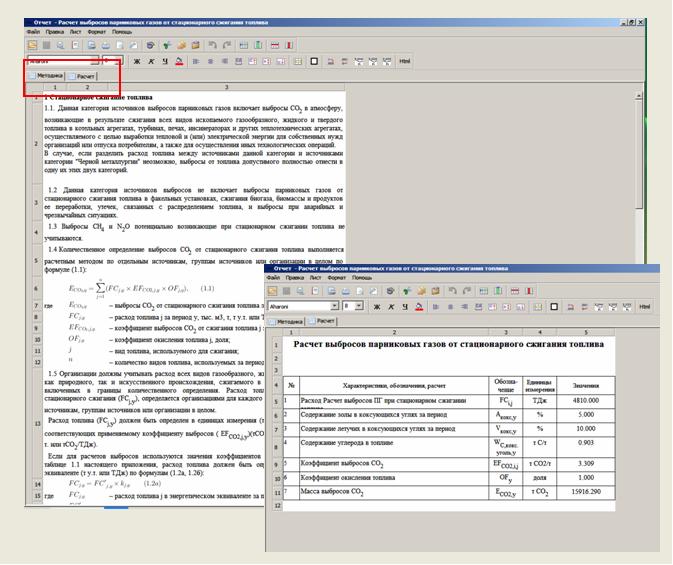Click cell border icon in front toolbar
Image resolution: width=673 pixels, height=565 pixels.
click(552, 306)
